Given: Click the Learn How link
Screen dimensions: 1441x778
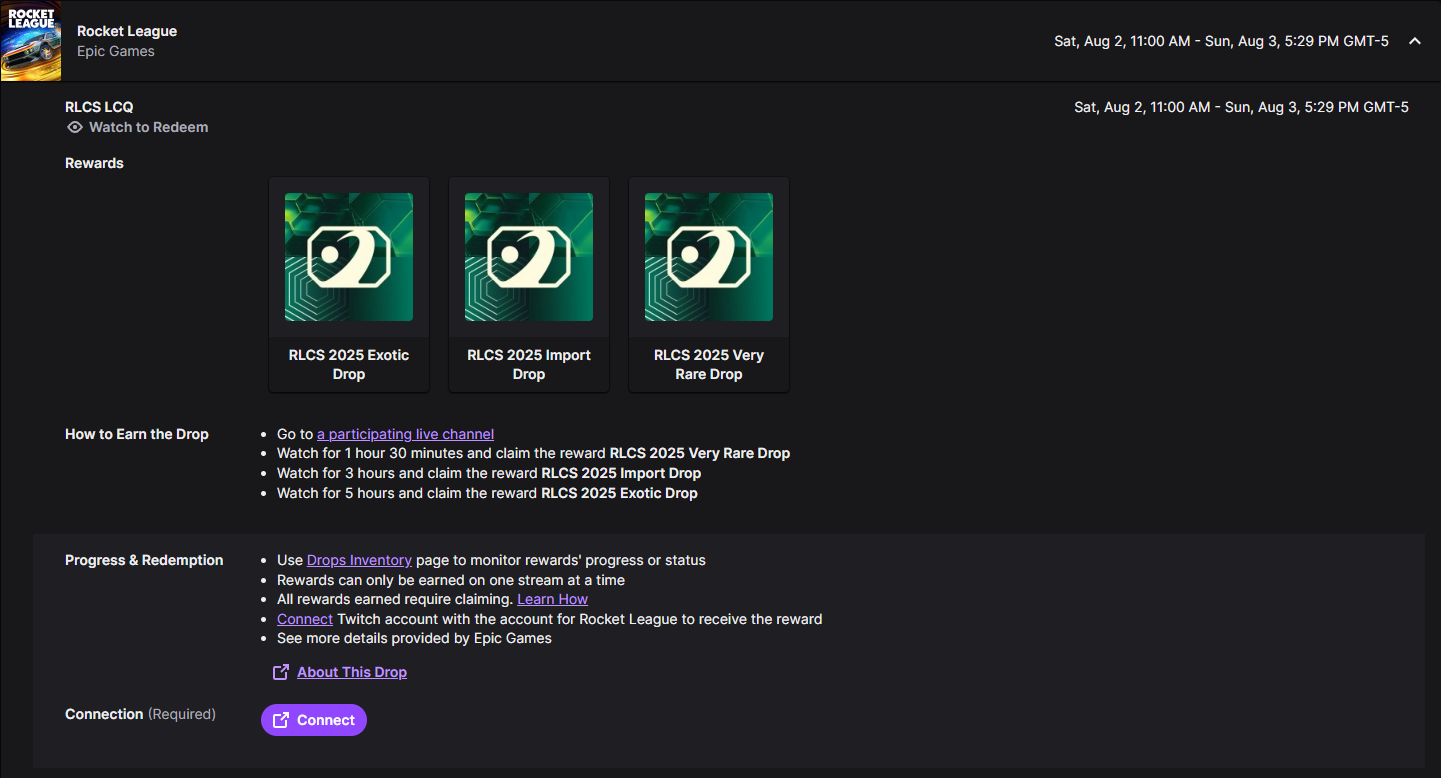Looking at the screenshot, I should pyautogui.click(x=552, y=599).
